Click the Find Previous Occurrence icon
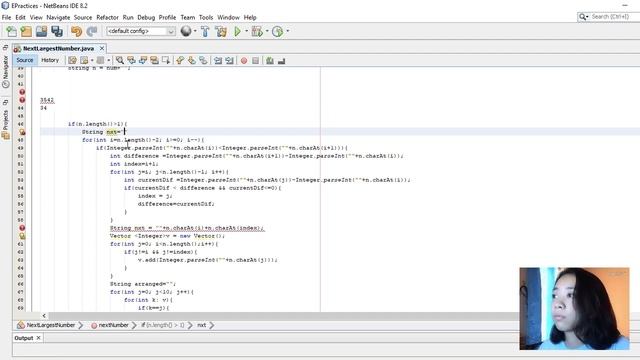Viewport: 640px width, 360px height. tap(131, 60)
